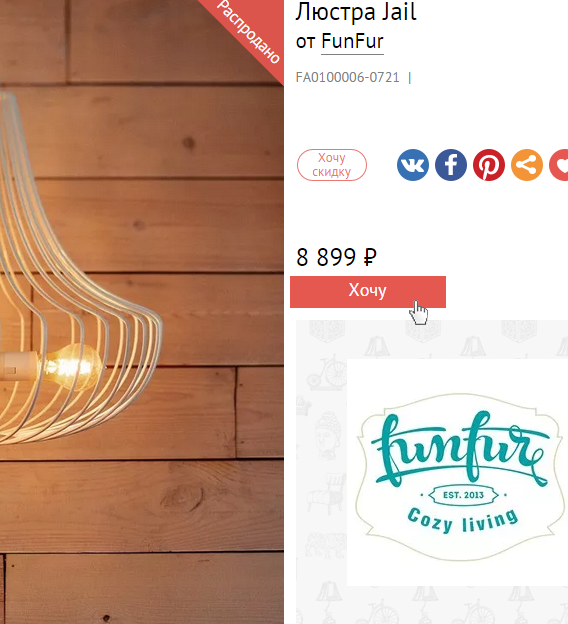
Task: Open the orange share icon
Action: [527, 165]
